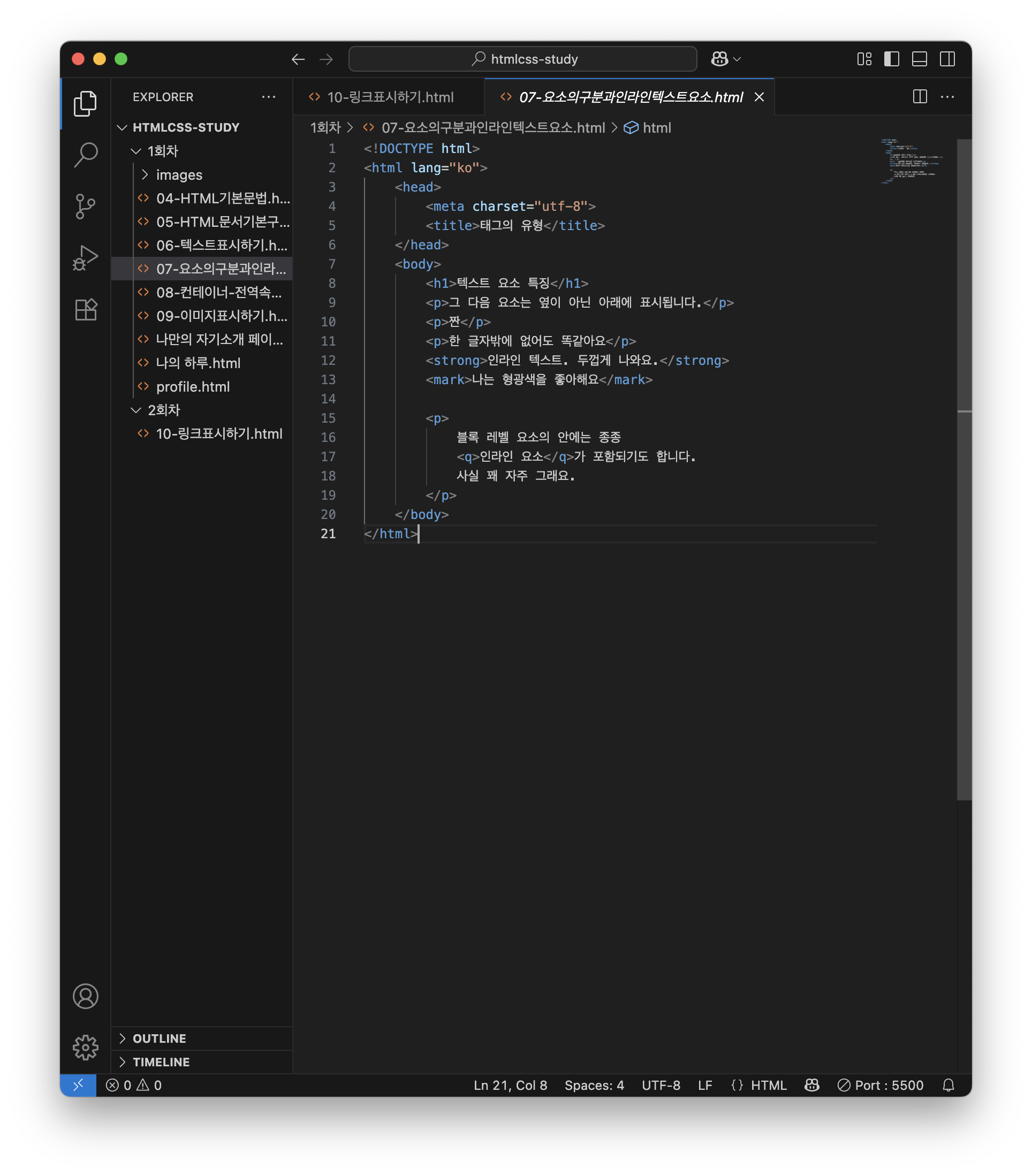Toggle the bottom panel visibility
Screen dimensions: 1032x1176
[919, 59]
